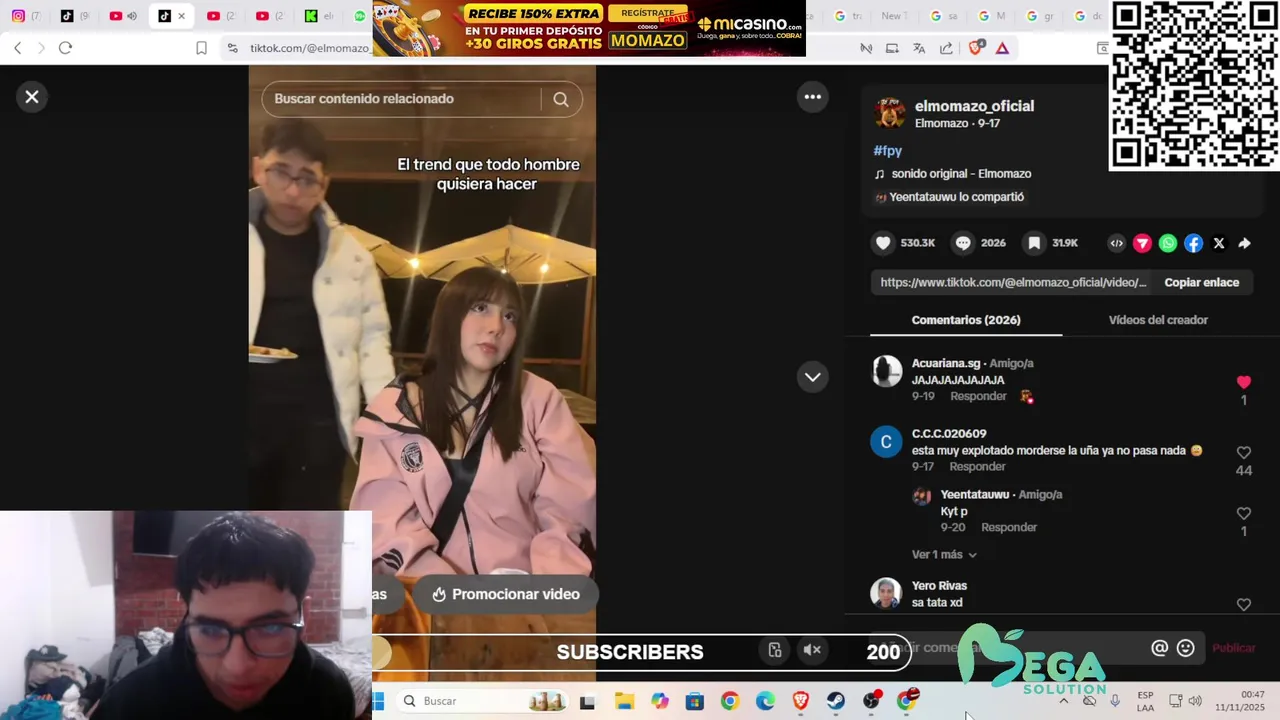Click the embed code icon

pos(1117,243)
